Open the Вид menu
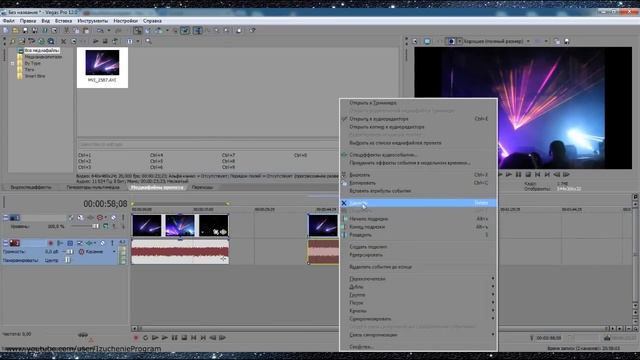Viewport: 640px width, 360px height. 46,21
